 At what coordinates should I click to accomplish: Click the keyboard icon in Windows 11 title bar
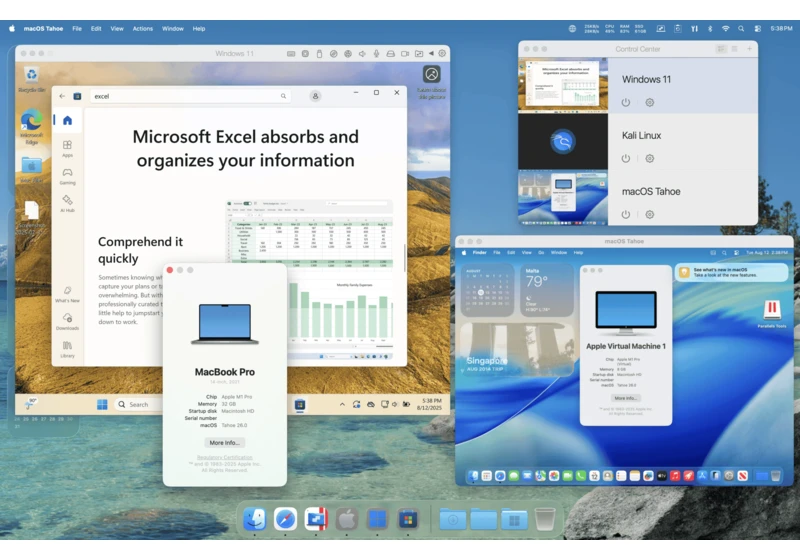[x=291, y=54]
